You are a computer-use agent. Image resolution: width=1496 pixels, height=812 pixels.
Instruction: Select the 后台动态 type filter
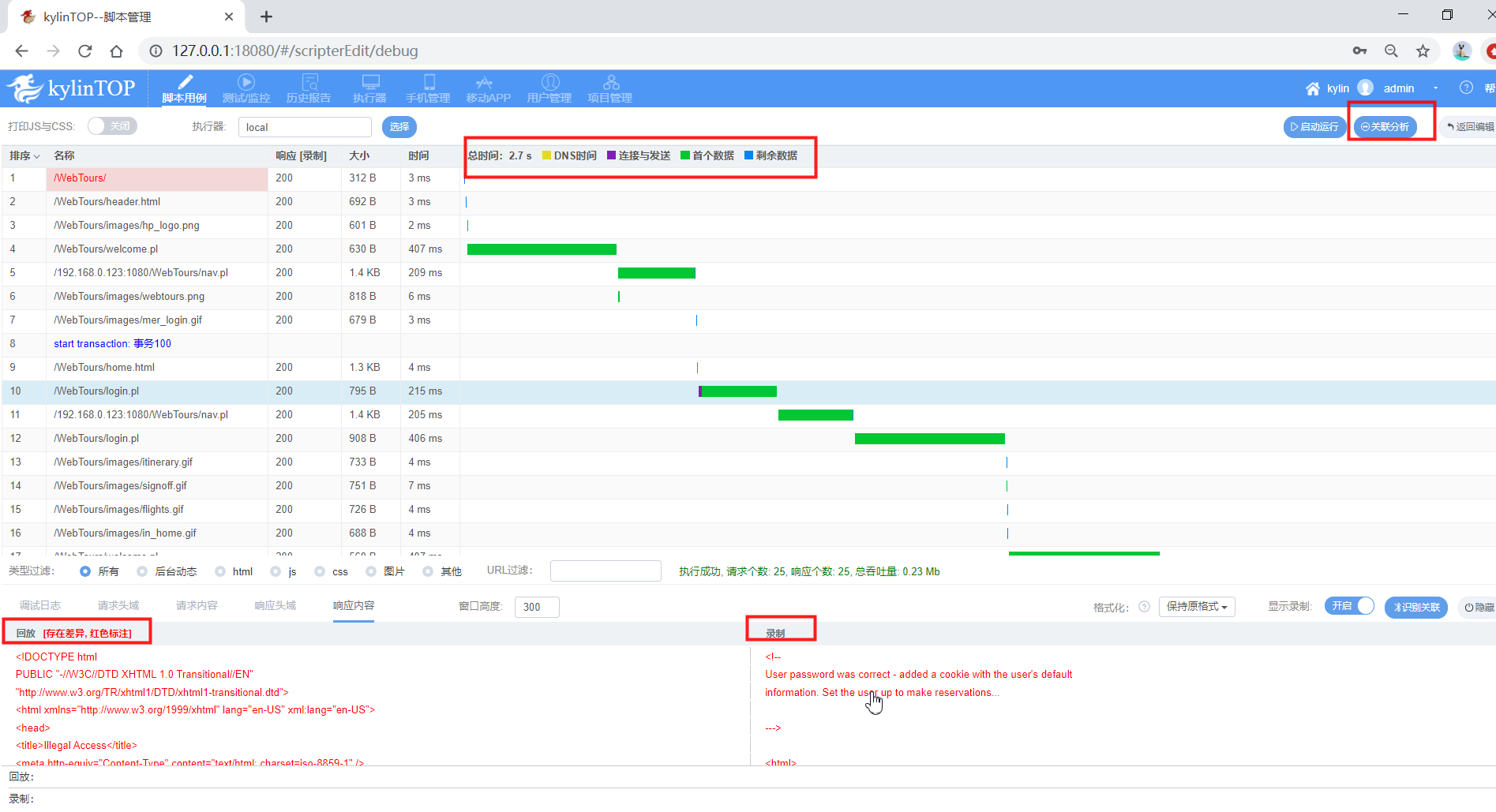point(142,571)
